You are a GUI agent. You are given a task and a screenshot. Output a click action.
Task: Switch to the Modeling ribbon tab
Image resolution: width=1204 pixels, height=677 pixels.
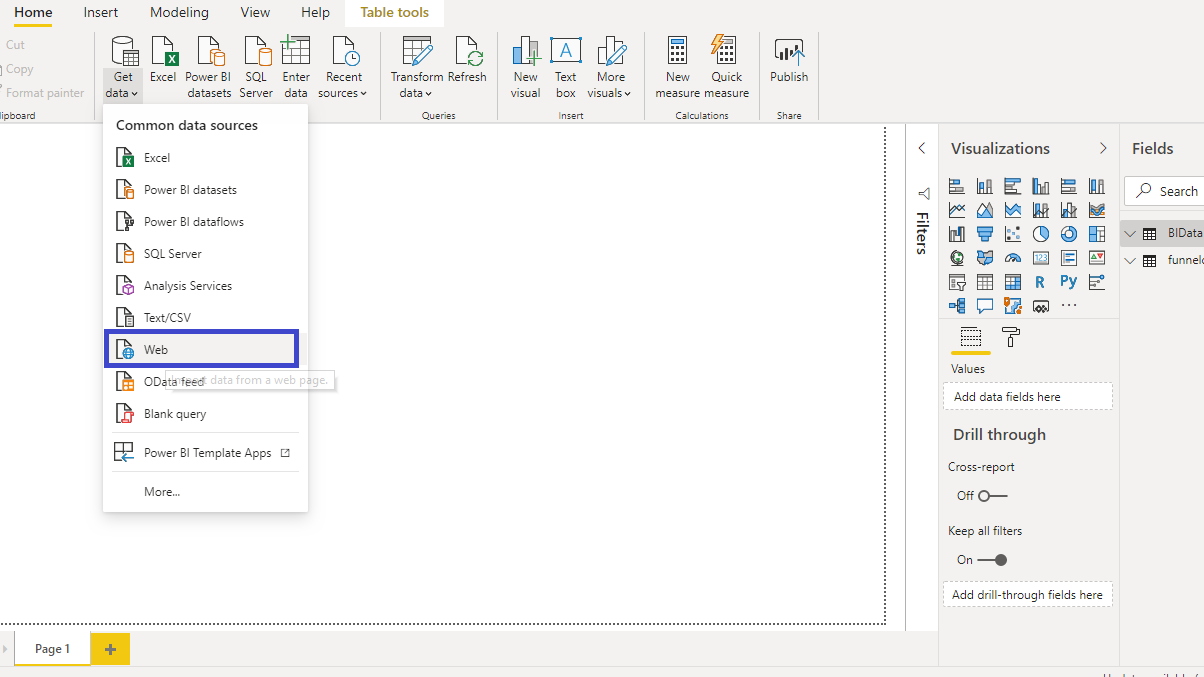coord(179,13)
